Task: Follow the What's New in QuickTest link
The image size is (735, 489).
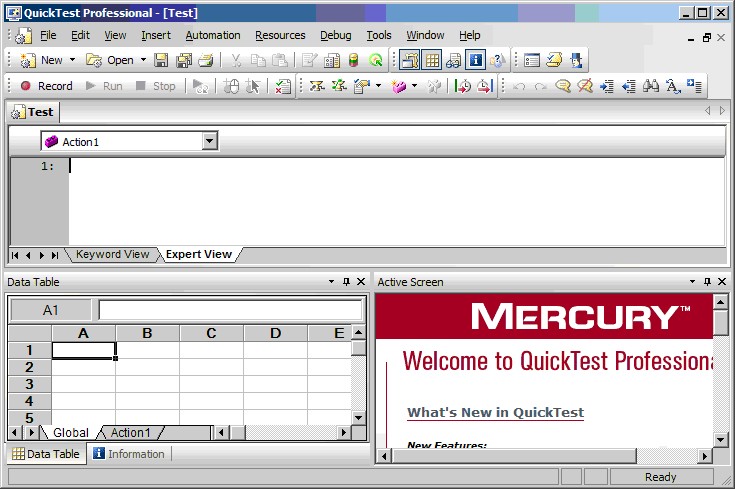Action: pyautogui.click(x=495, y=413)
